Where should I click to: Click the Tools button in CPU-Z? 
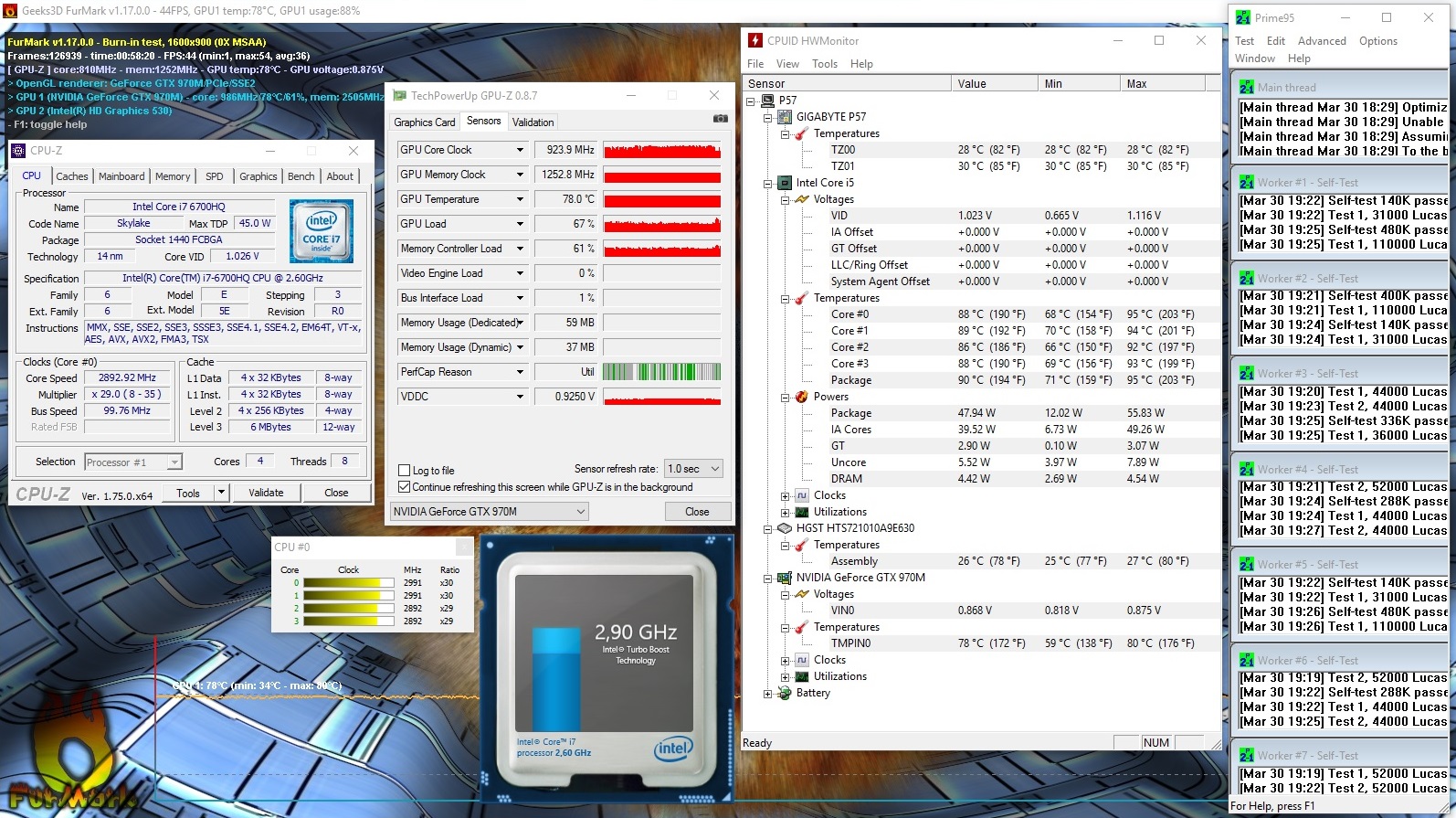(188, 493)
